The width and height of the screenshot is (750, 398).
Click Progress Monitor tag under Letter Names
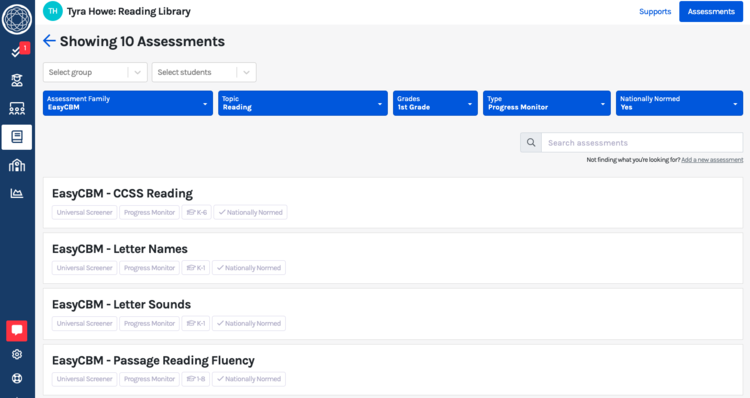149,268
